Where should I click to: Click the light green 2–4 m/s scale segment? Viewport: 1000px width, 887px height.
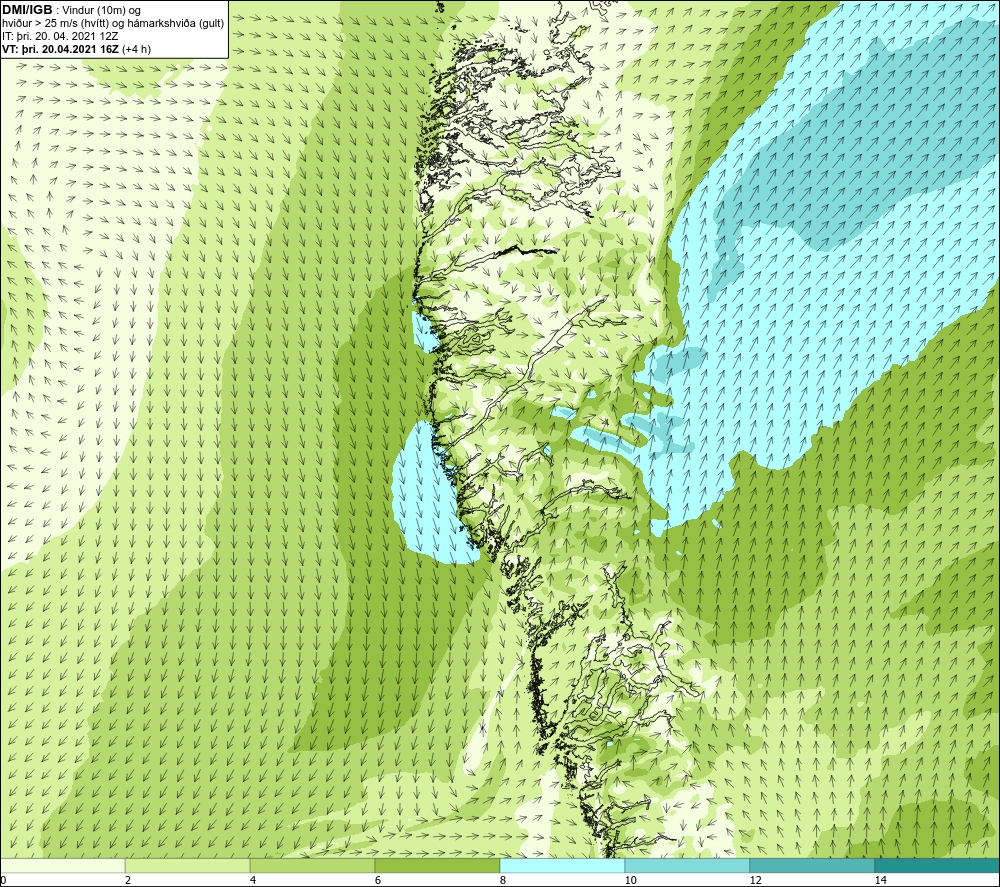coord(188,865)
